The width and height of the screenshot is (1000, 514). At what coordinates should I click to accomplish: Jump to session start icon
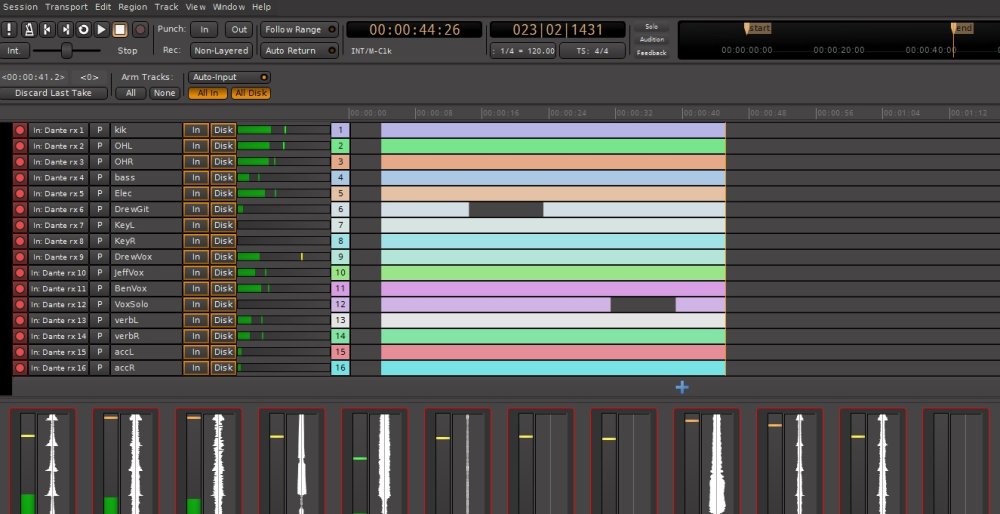tap(47, 30)
